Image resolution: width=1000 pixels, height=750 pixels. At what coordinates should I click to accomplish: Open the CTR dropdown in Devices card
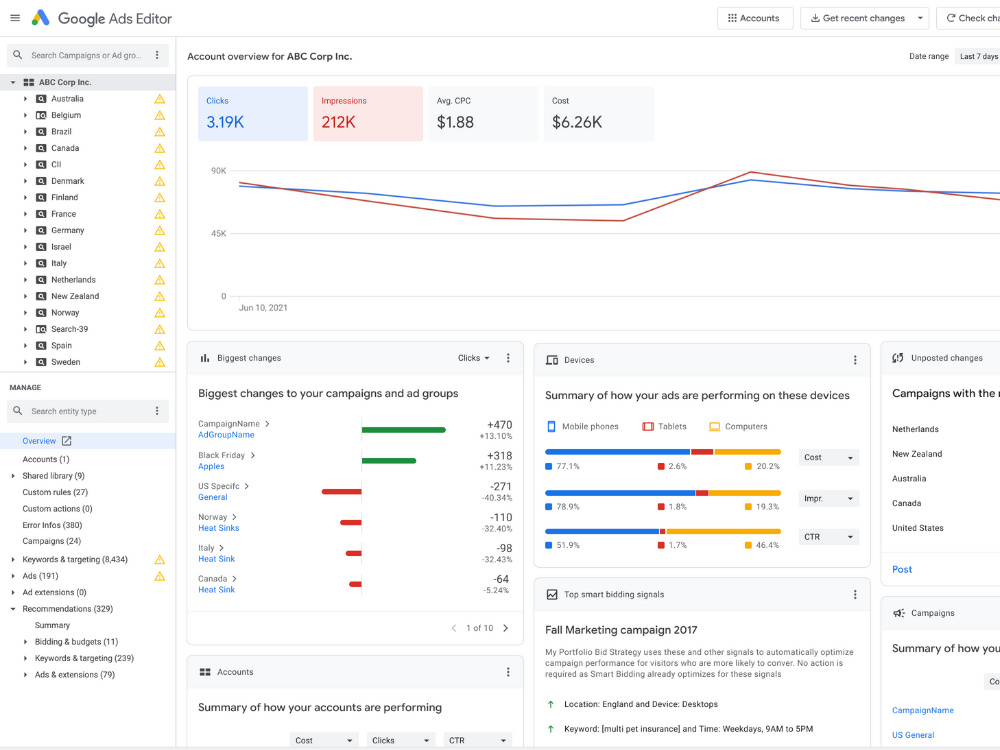coord(828,537)
